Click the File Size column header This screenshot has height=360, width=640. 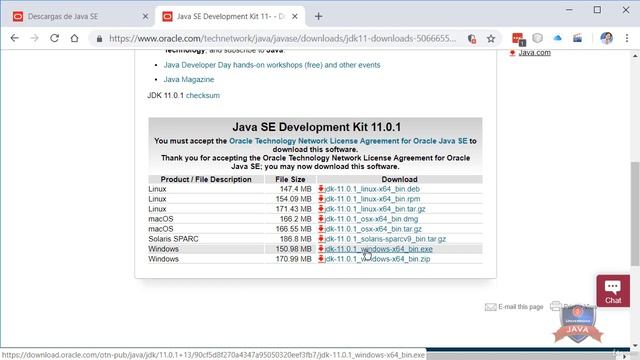[x=290, y=179]
